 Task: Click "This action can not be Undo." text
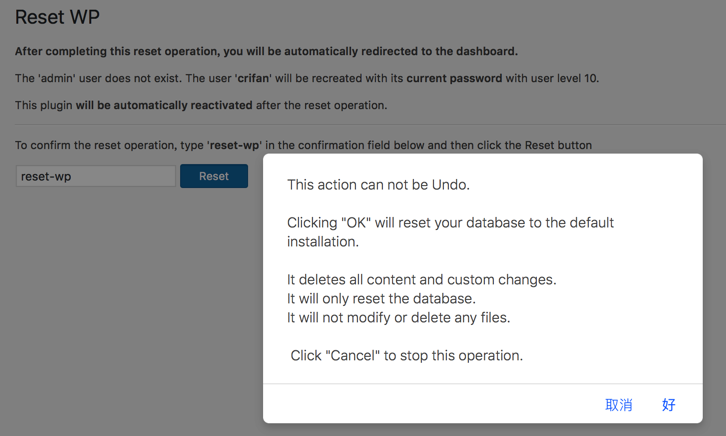(x=378, y=185)
